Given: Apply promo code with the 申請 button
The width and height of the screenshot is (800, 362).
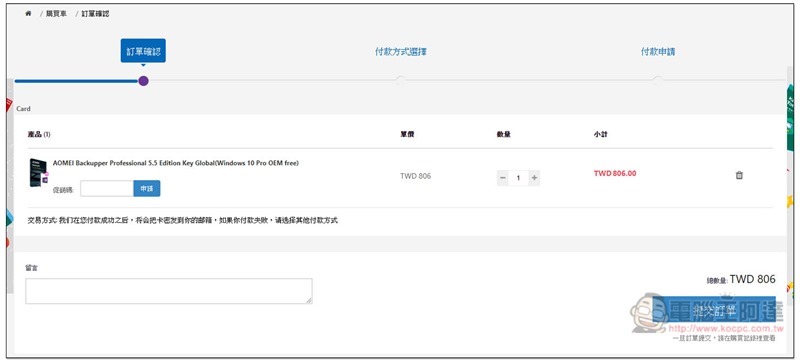Looking at the screenshot, I should (x=147, y=189).
